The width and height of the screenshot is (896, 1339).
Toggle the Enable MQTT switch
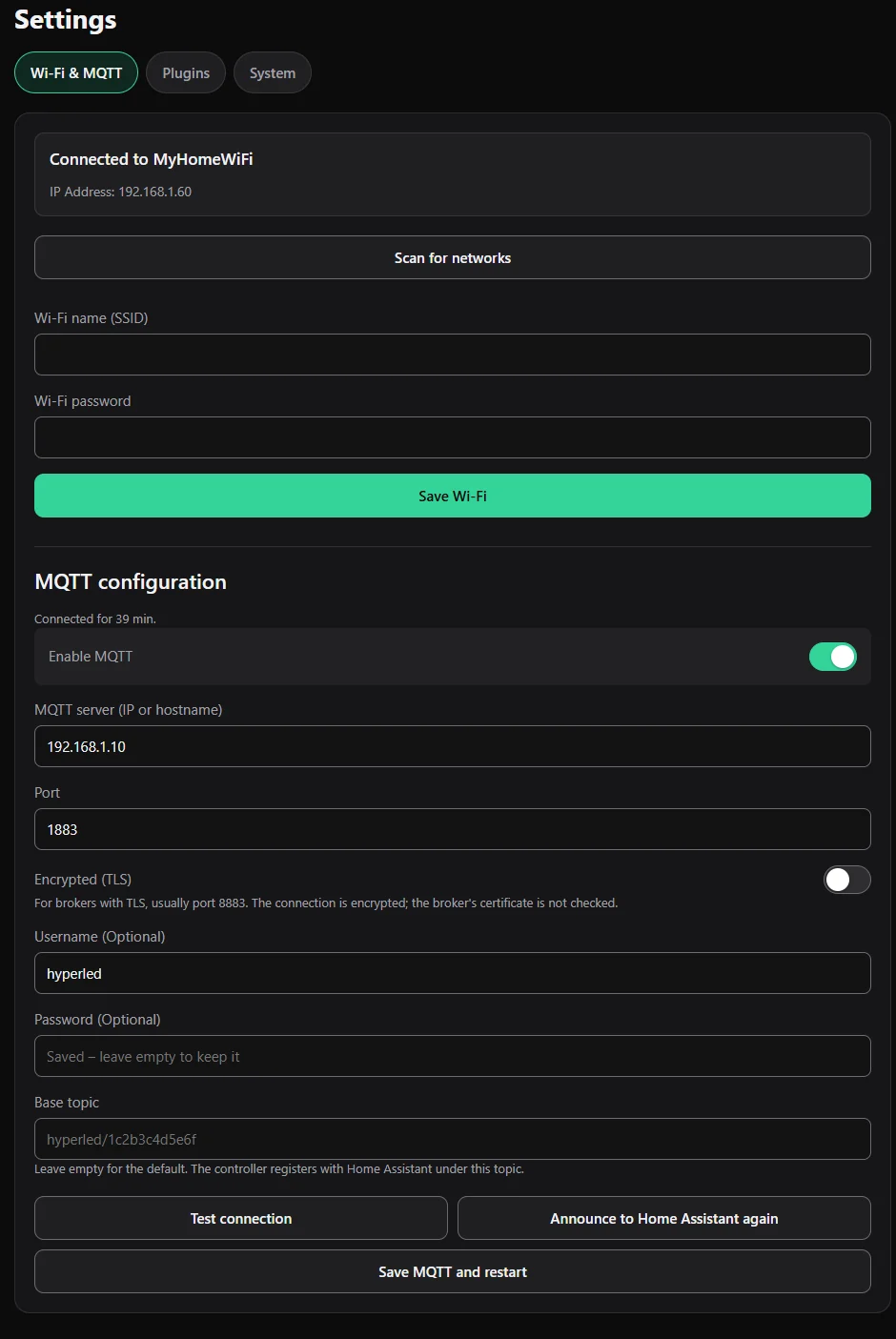(x=833, y=657)
